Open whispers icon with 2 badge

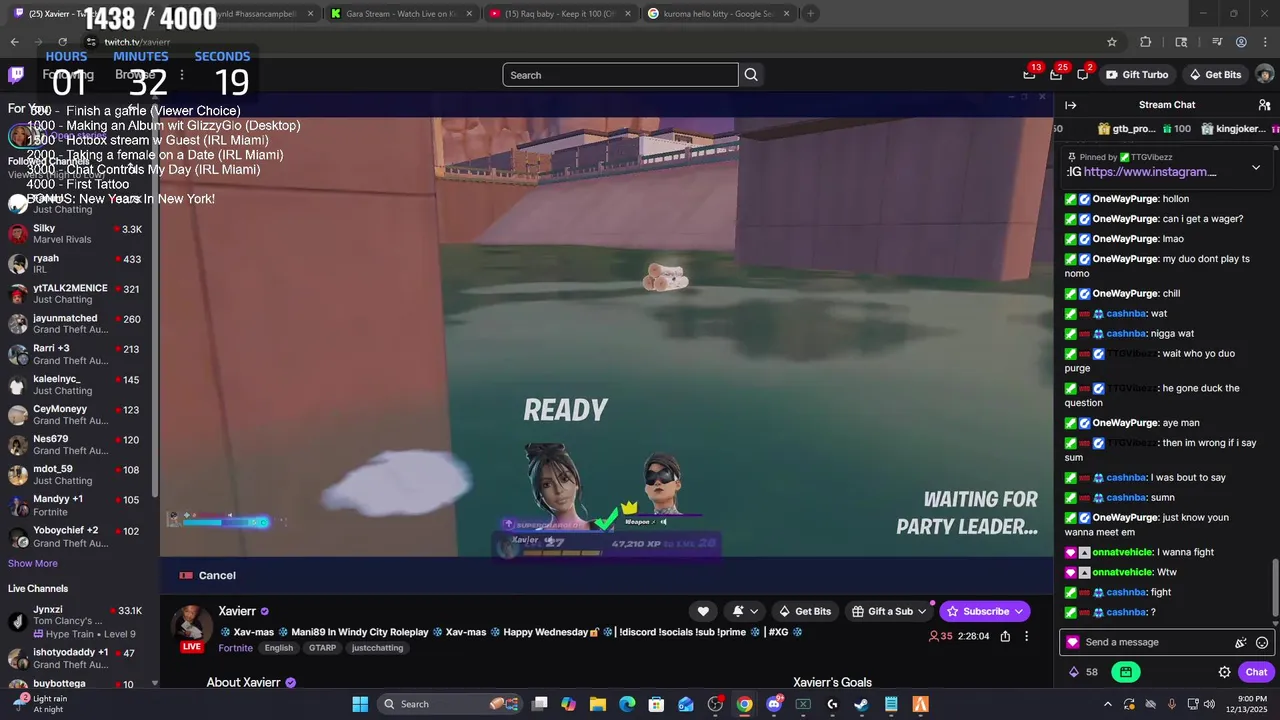click(1083, 75)
